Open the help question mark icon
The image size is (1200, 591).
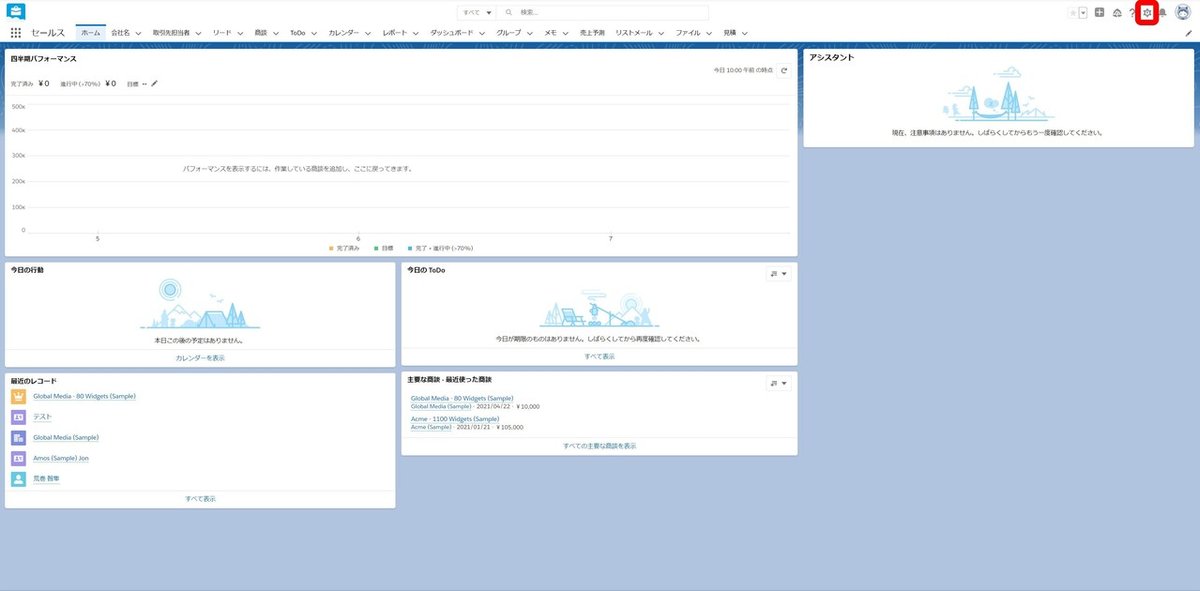click(1132, 13)
